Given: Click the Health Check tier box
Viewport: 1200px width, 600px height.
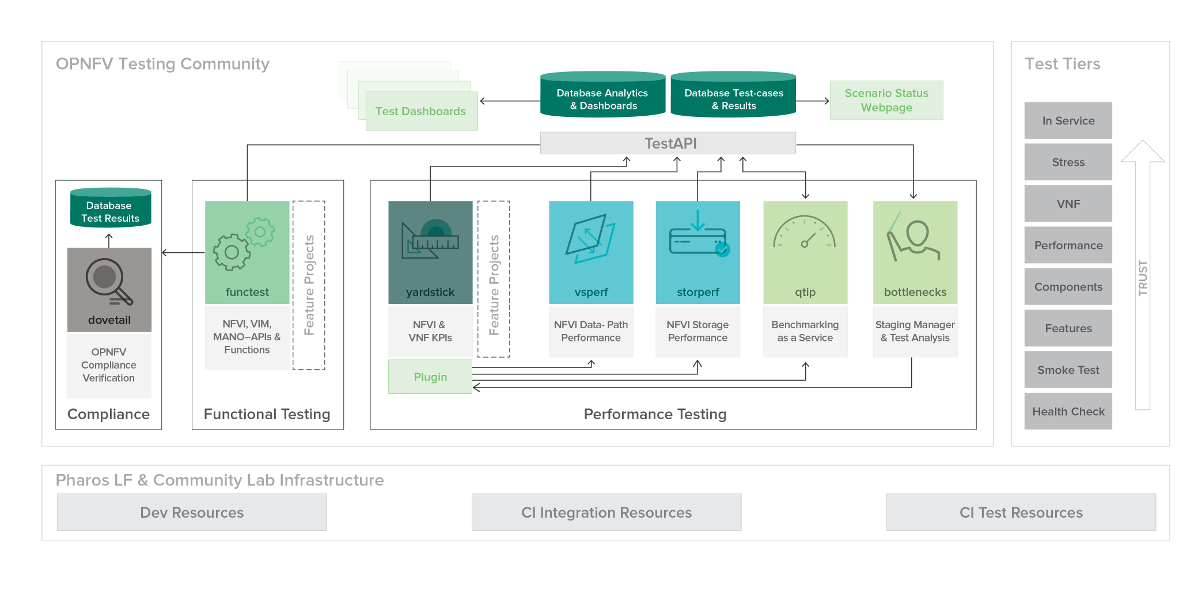Looking at the screenshot, I should pyautogui.click(x=1068, y=411).
